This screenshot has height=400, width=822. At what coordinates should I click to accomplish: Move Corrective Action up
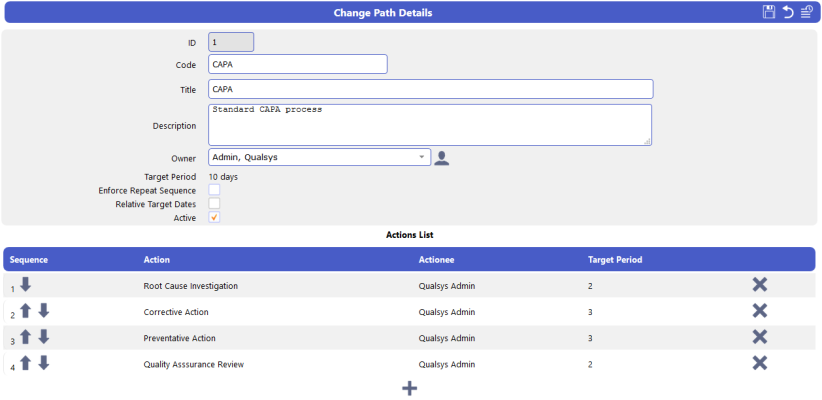(x=25, y=311)
